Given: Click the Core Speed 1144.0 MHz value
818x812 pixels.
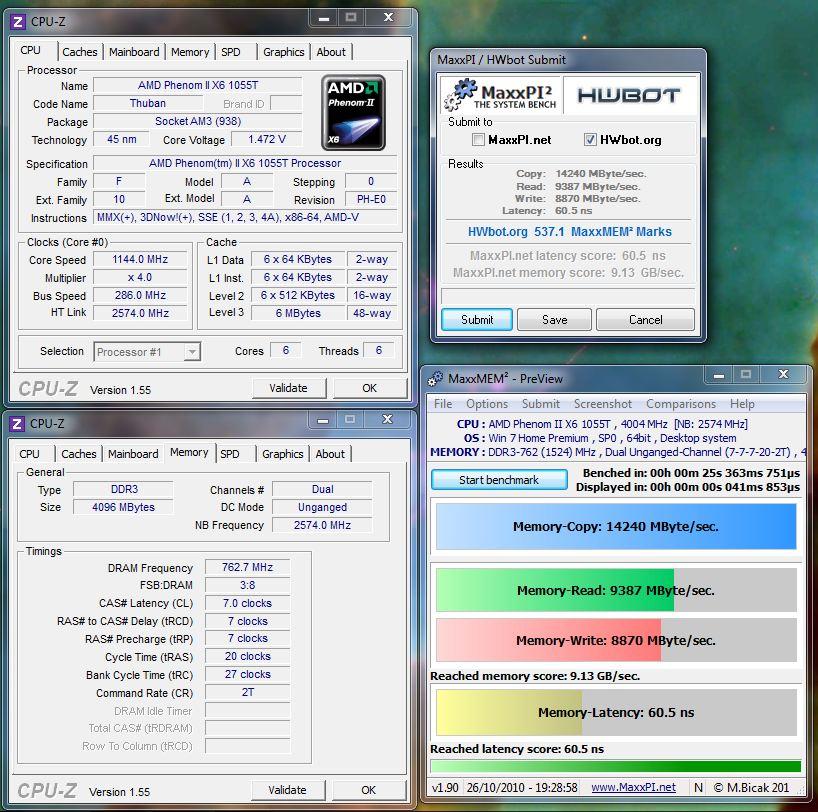Looking at the screenshot, I should pyautogui.click(x=140, y=259).
